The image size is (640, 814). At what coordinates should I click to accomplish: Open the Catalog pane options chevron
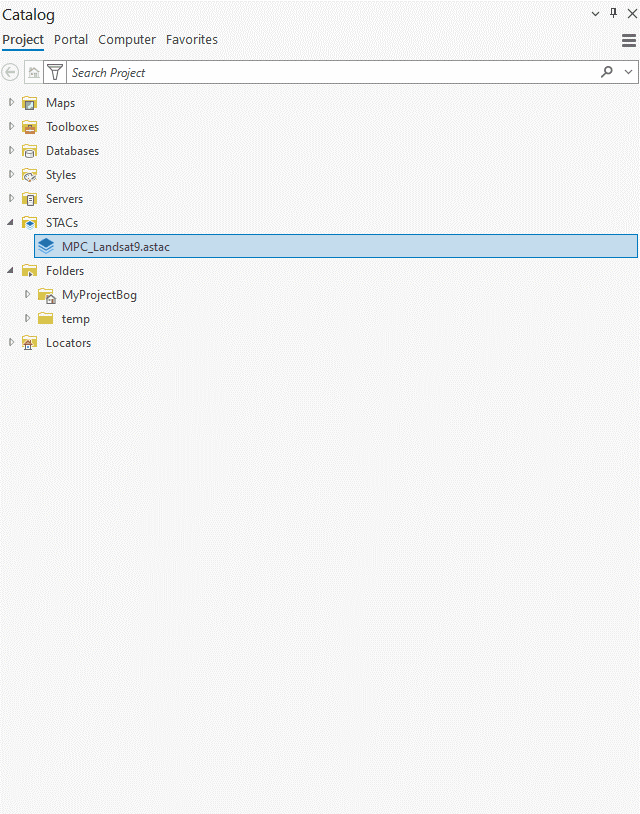point(595,14)
